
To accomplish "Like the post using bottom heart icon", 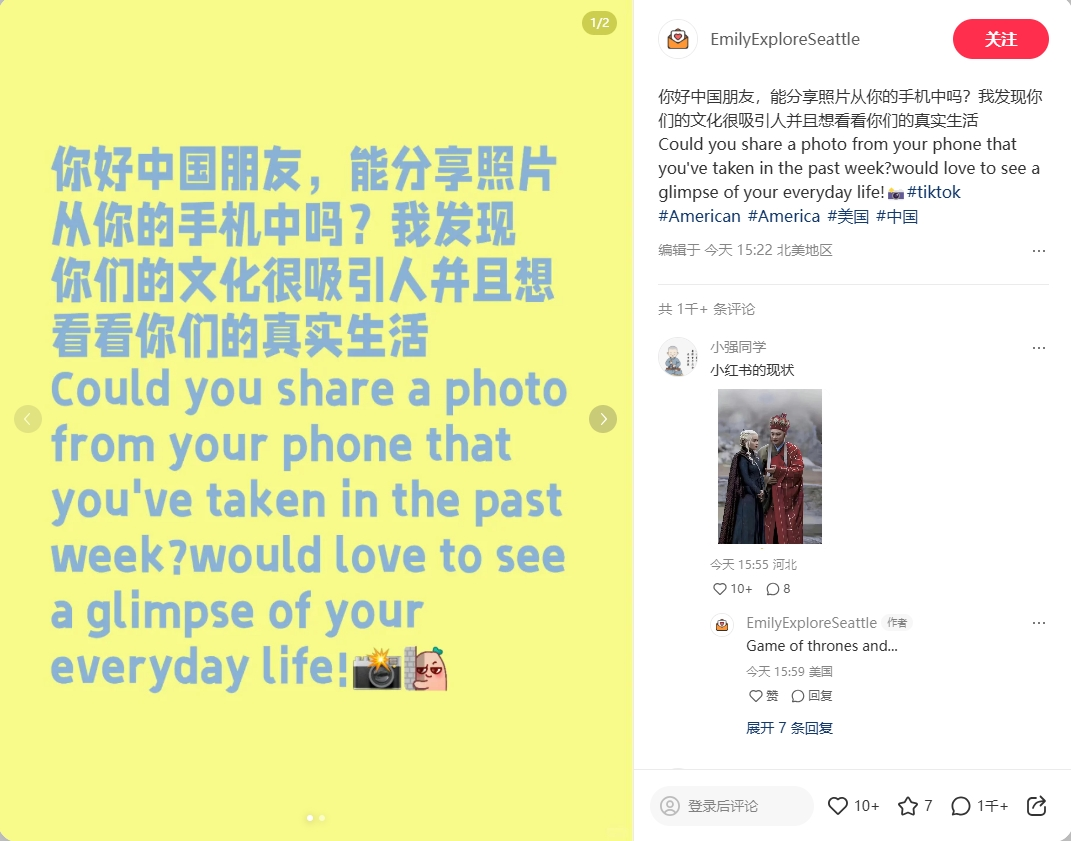I will (837, 806).
